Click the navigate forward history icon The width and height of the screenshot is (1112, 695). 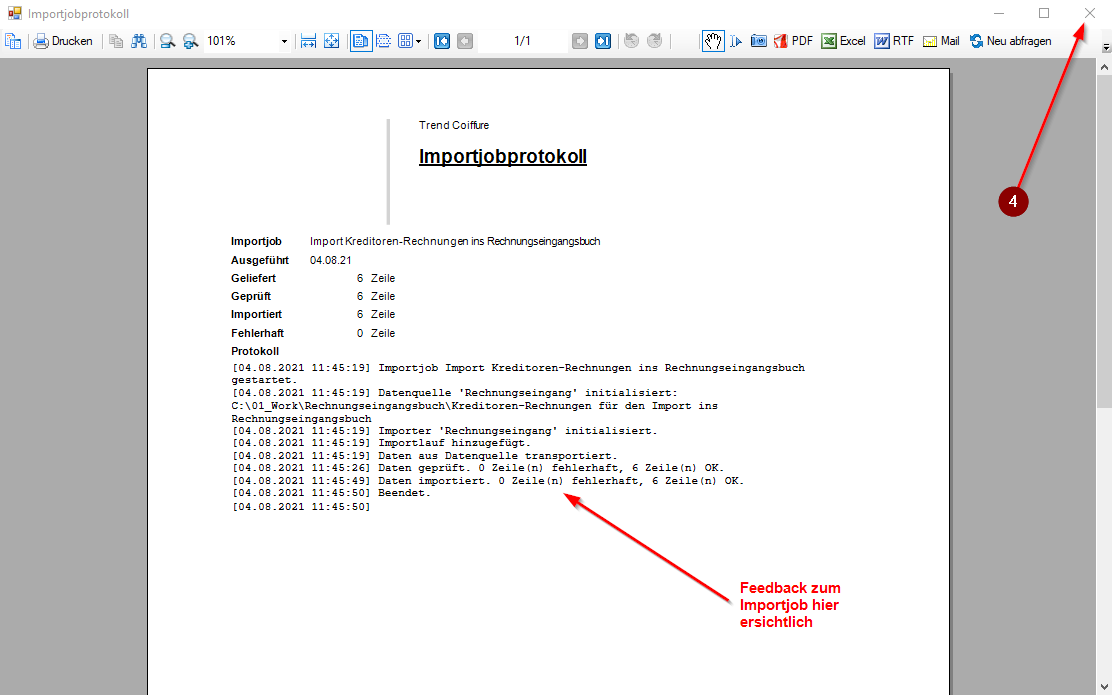(x=655, y=41)
